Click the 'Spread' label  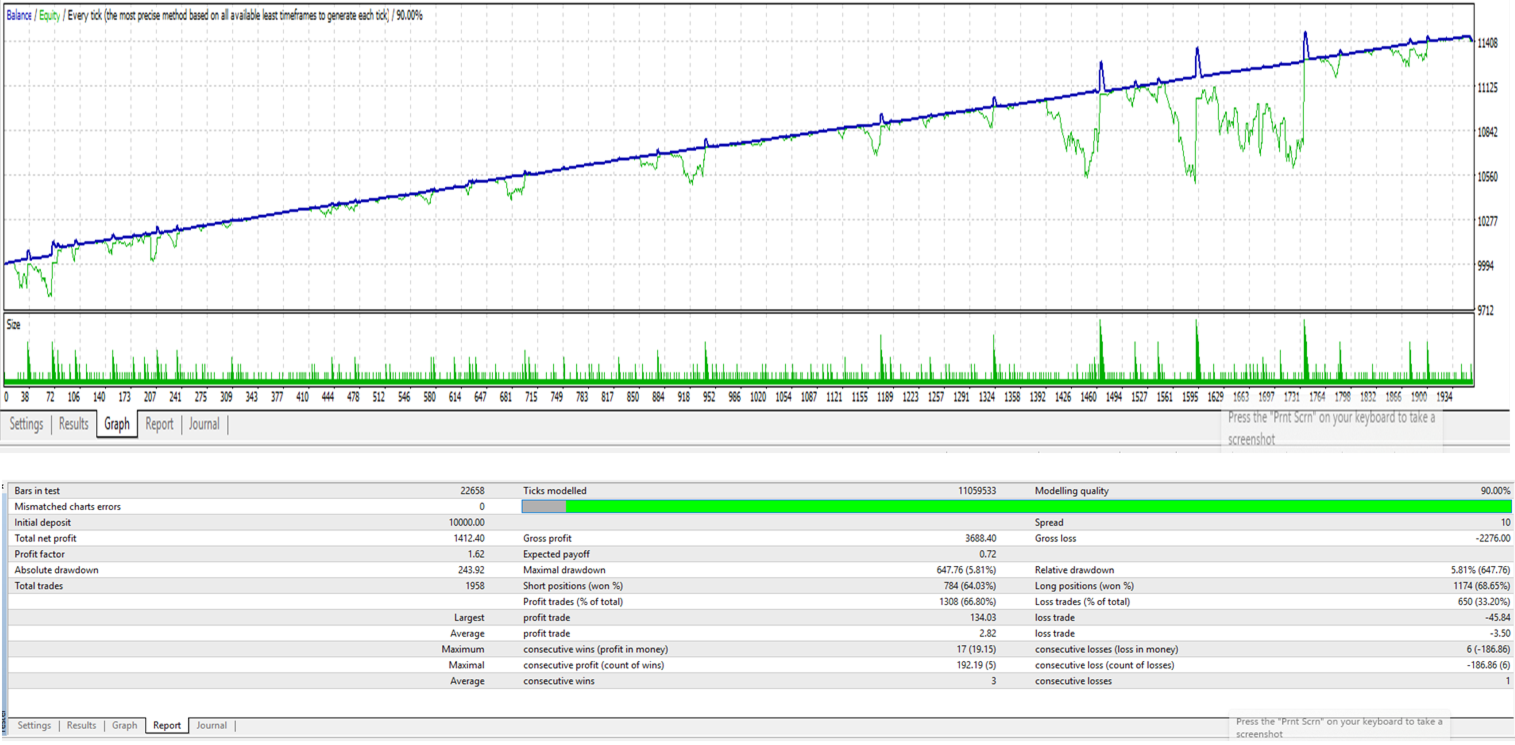coord(1049,523)
